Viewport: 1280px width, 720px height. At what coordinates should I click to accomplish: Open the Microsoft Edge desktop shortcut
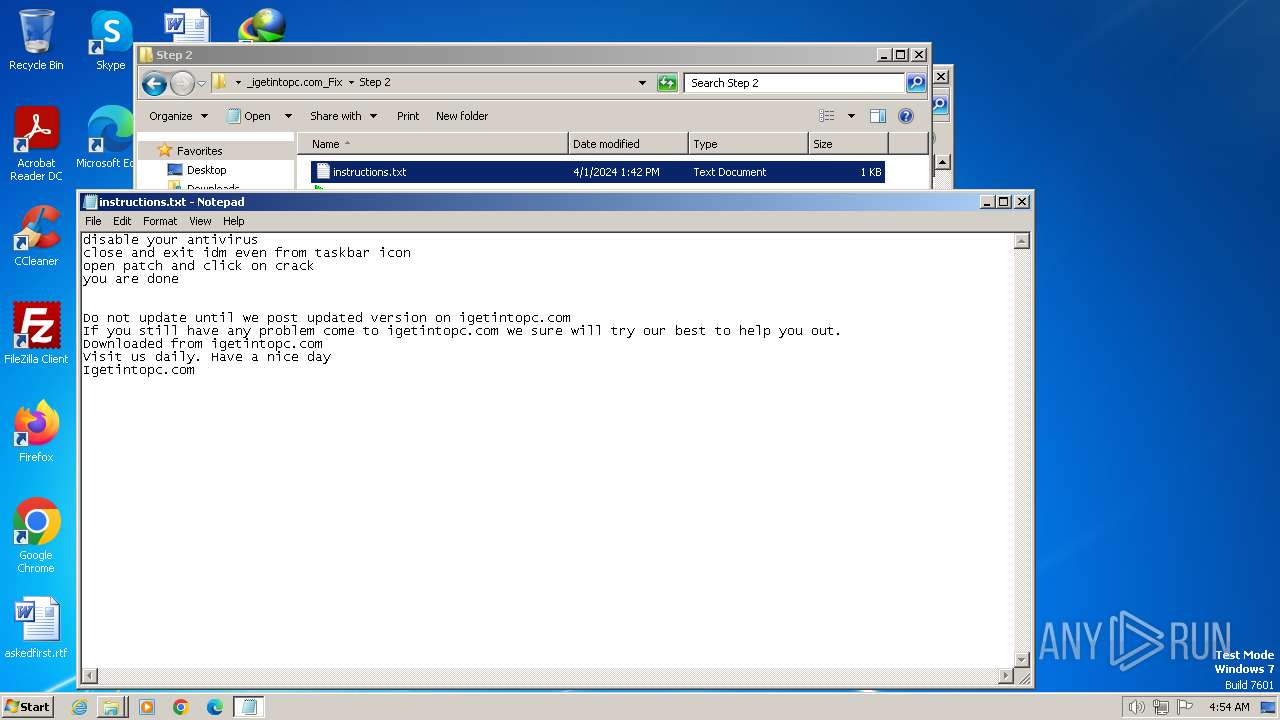click(106, 138)
